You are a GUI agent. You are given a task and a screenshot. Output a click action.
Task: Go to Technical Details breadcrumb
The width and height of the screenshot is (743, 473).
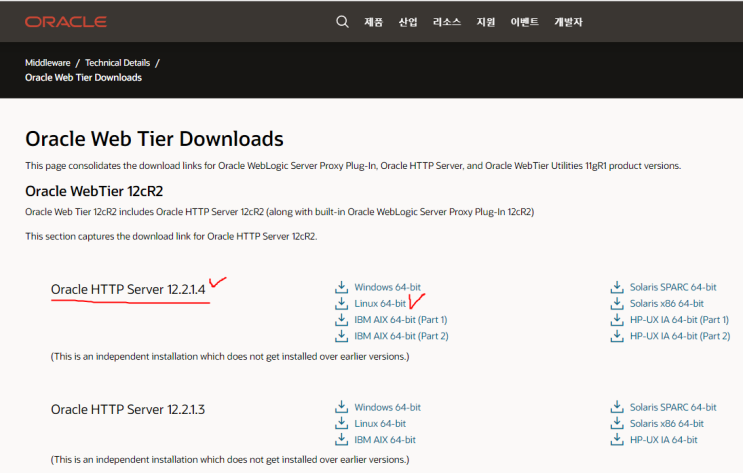point(118,63)
